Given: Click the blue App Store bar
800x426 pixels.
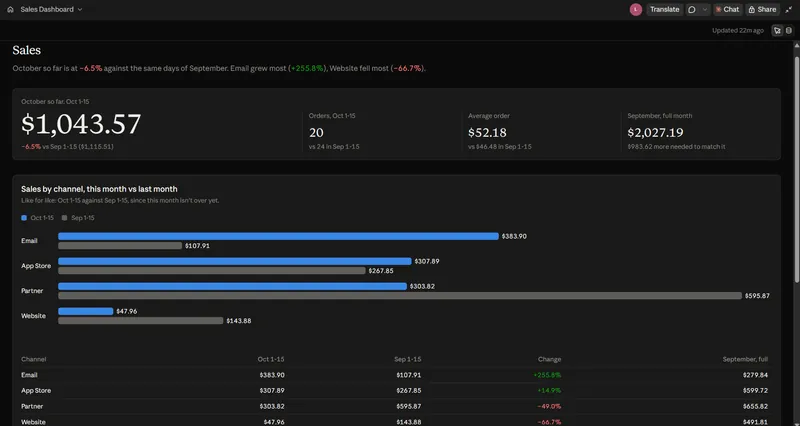Looking at the screenshot, I should coord(235,261).
